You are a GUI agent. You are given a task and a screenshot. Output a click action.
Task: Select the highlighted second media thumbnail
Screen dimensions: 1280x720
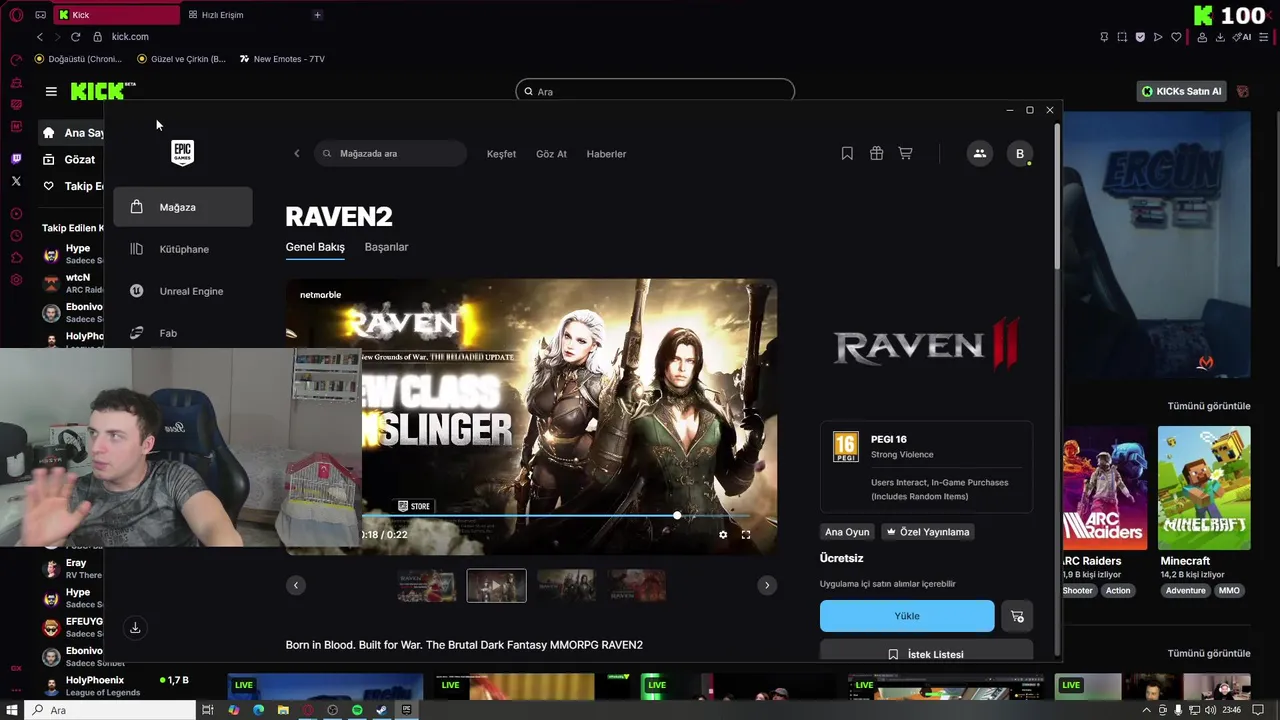496,585
